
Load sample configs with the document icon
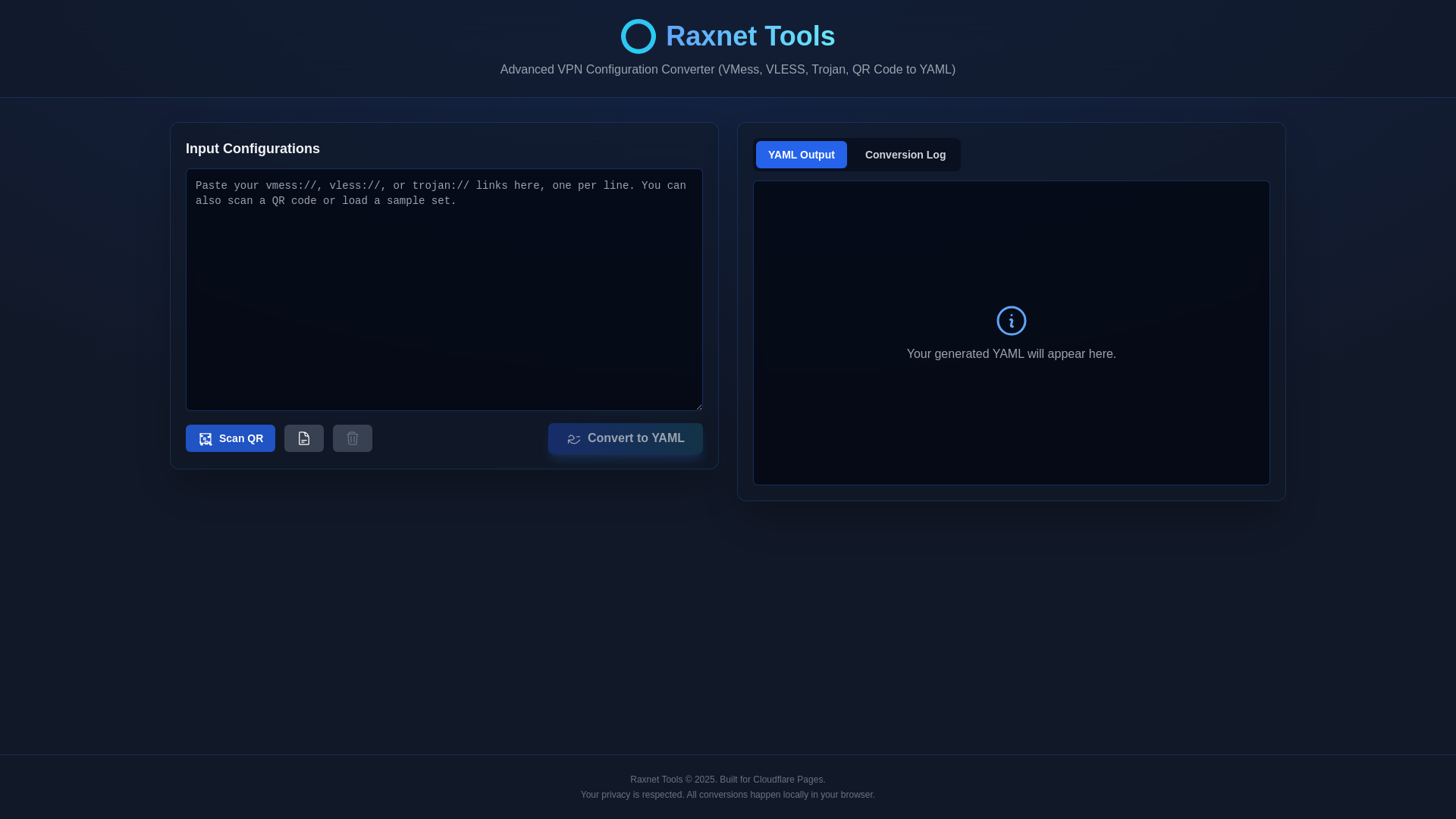[304, 438]
